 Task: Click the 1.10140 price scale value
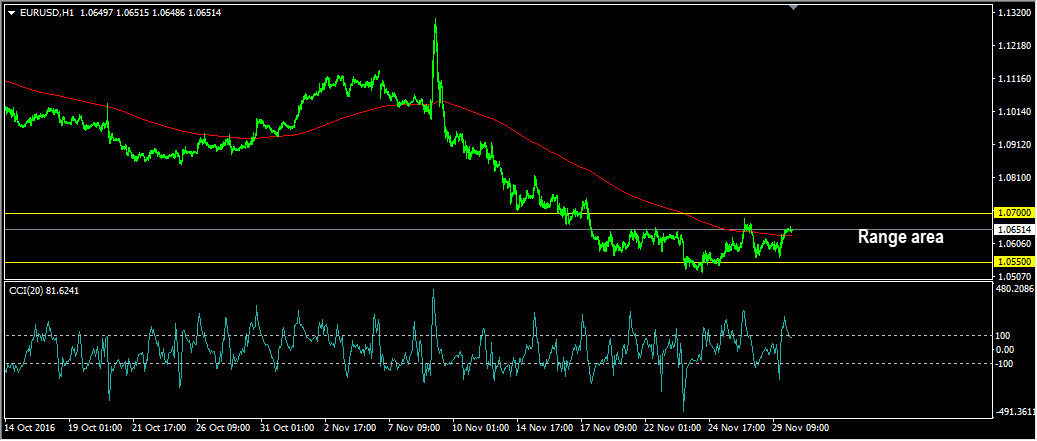(x=1016, y=112)
